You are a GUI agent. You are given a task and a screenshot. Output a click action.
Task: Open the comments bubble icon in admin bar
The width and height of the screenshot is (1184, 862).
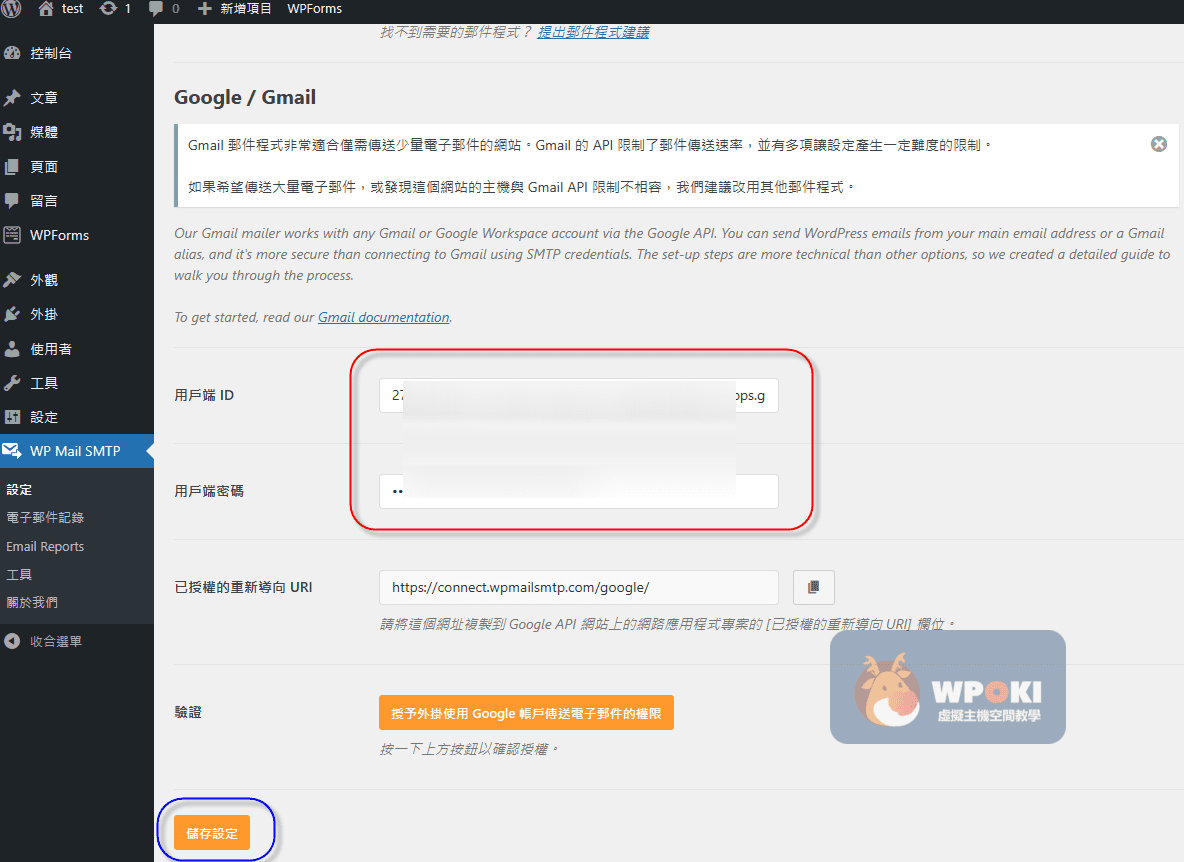156,8
